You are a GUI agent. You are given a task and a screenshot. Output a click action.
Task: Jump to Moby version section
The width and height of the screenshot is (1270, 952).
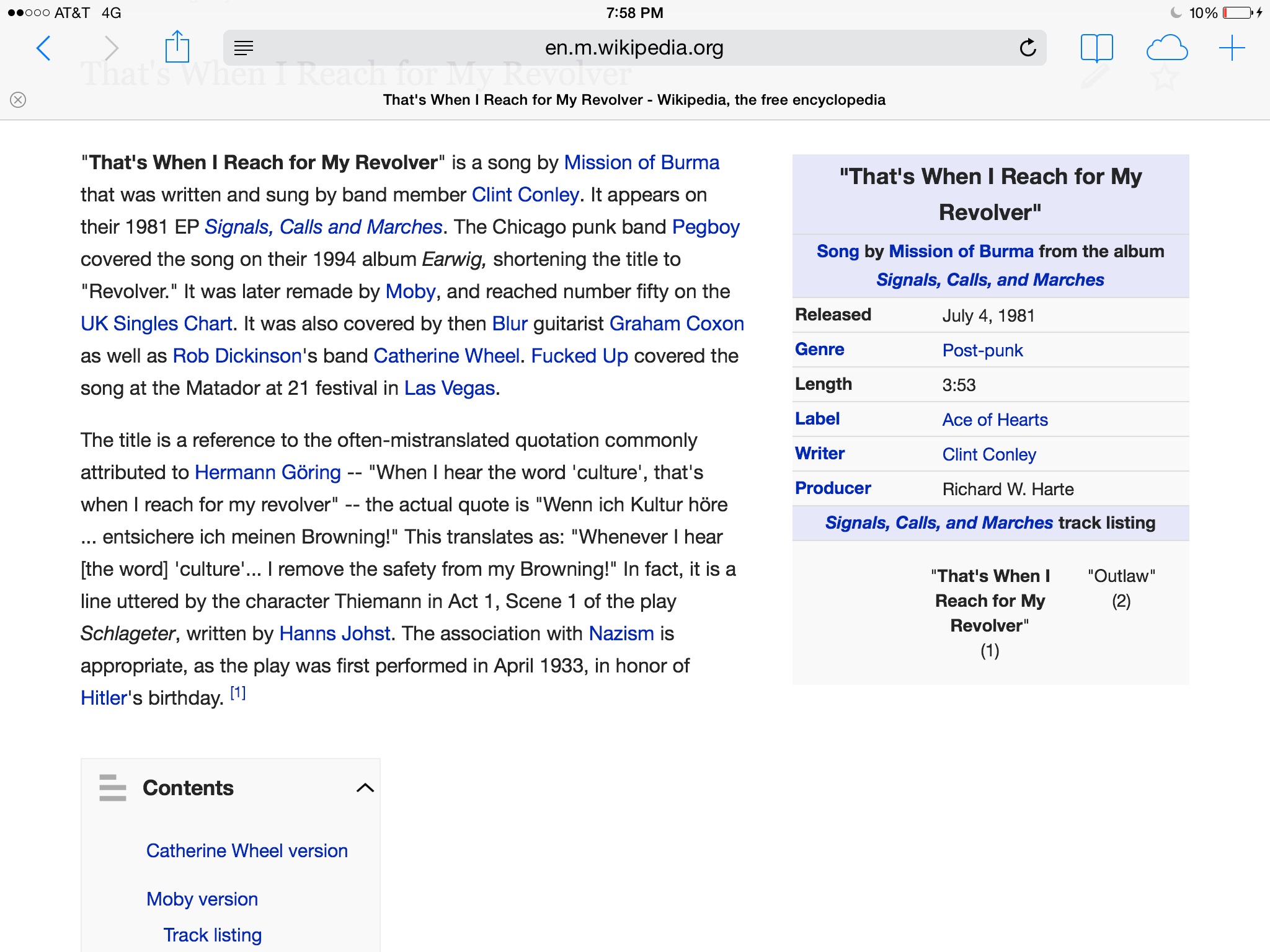202,899
